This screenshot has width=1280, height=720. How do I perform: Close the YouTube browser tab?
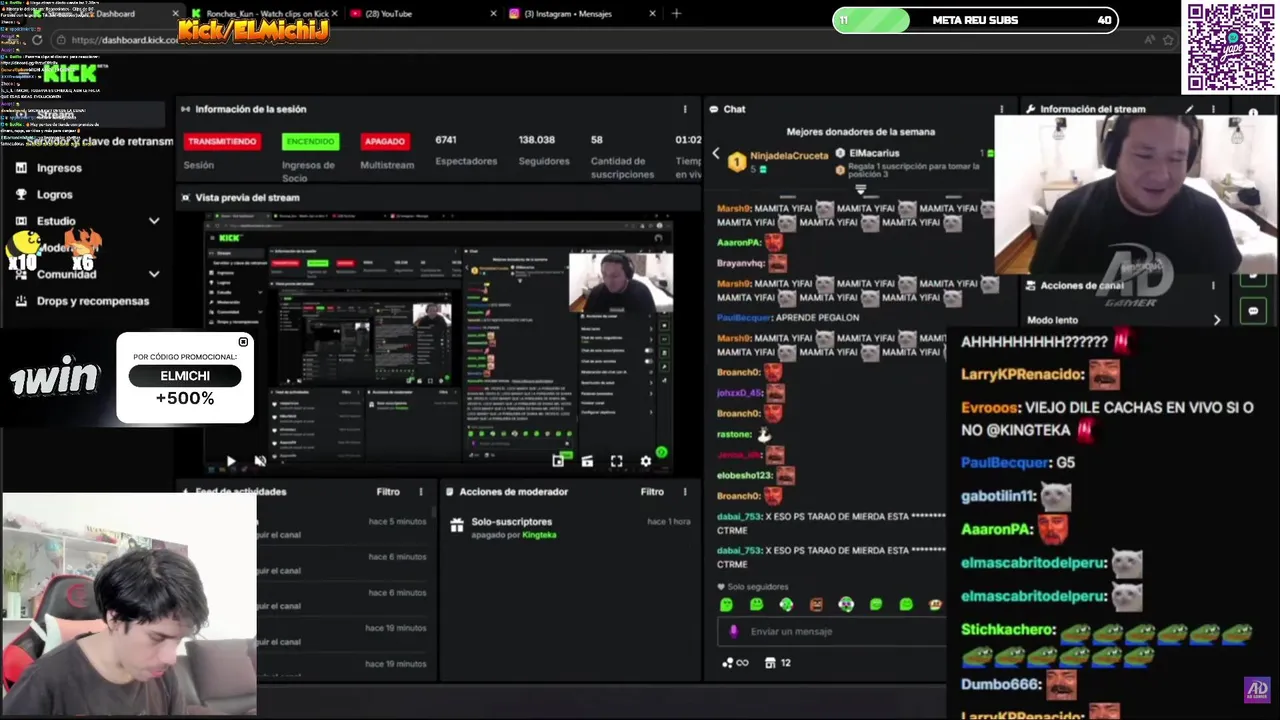pyautogui.click(x=494, y=13)
